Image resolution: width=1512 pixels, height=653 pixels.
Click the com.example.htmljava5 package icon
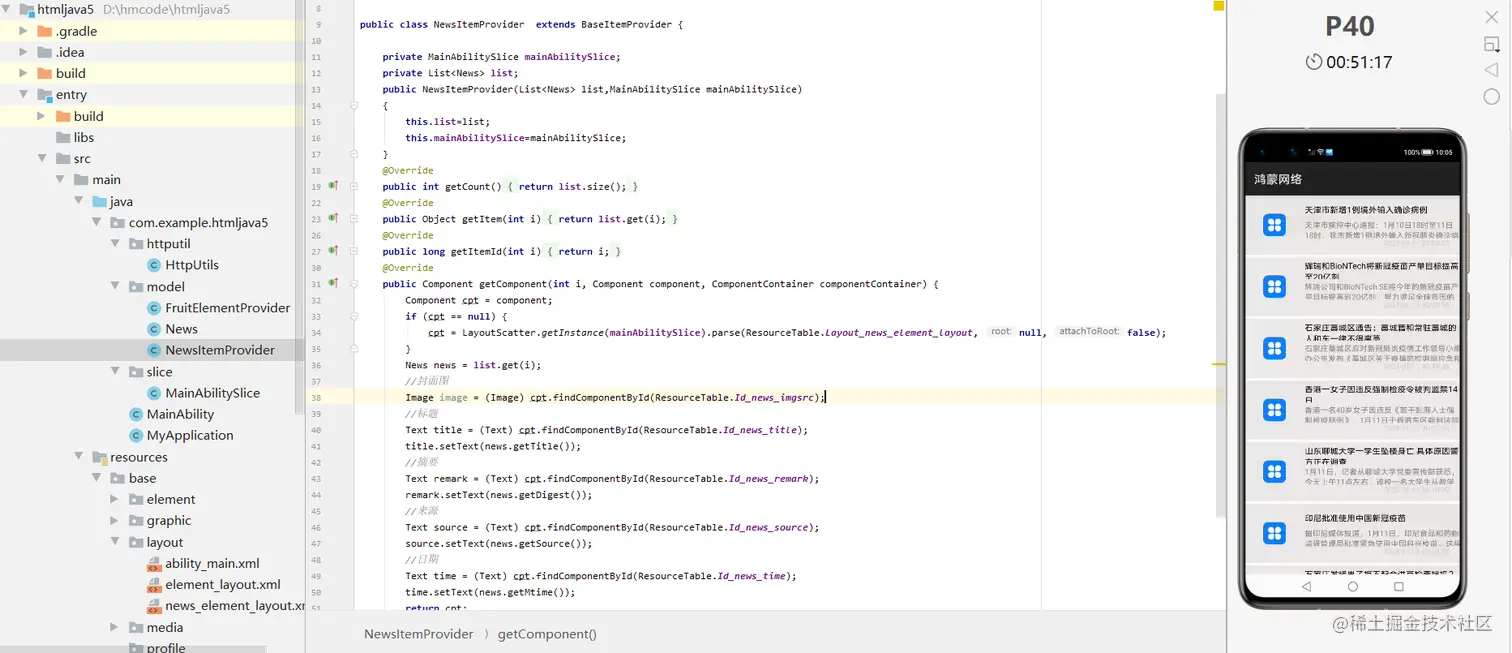[118, 222]
